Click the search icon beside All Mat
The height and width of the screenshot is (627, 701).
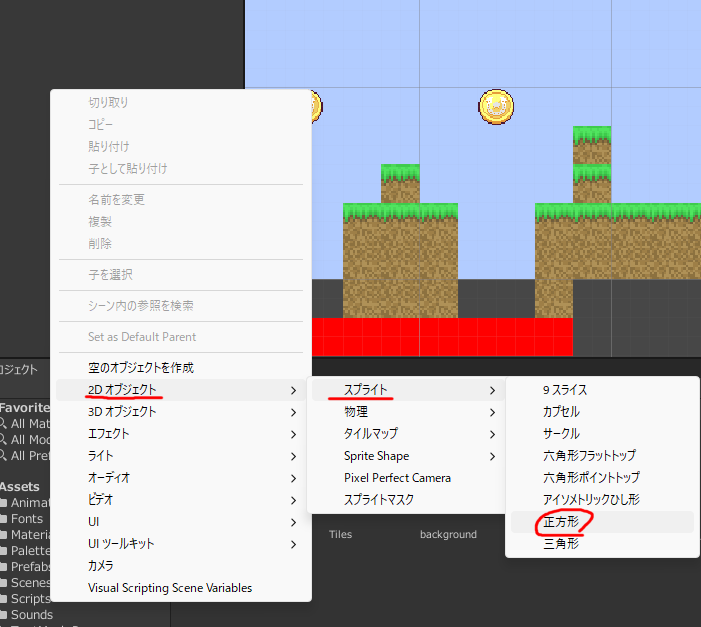[x=3, y=423]
